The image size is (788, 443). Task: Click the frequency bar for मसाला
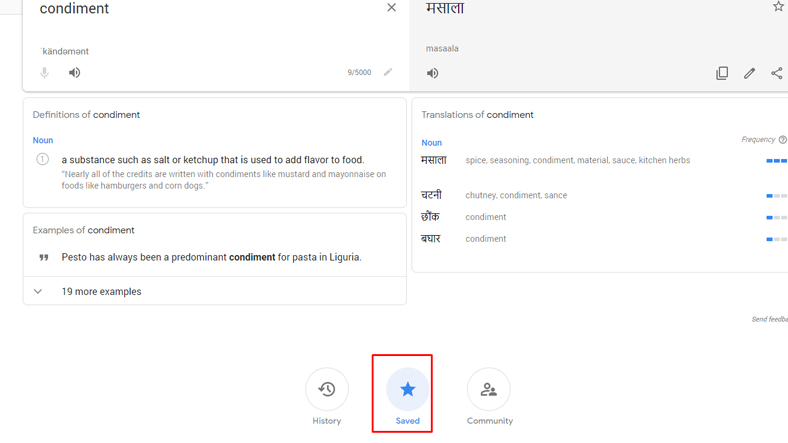coord(777,161)
